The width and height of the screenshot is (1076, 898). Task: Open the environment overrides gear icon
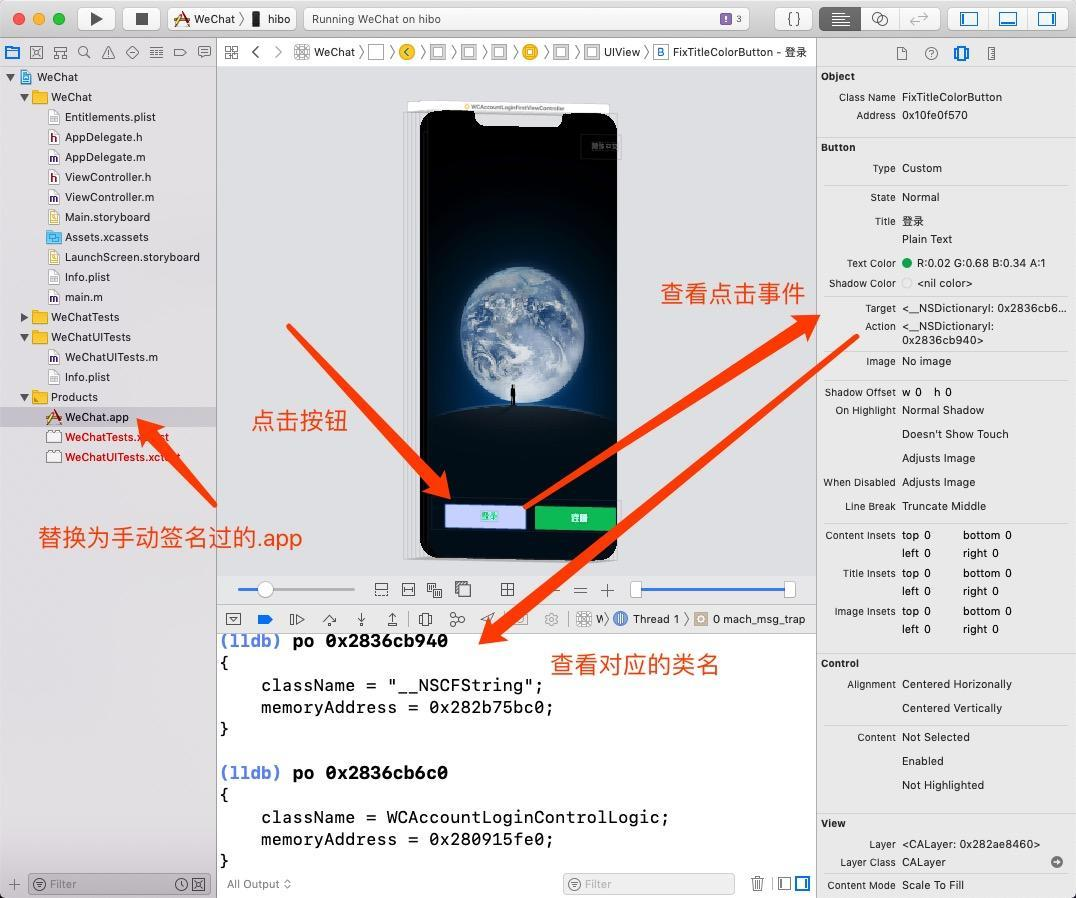click(x=553, y=619)
